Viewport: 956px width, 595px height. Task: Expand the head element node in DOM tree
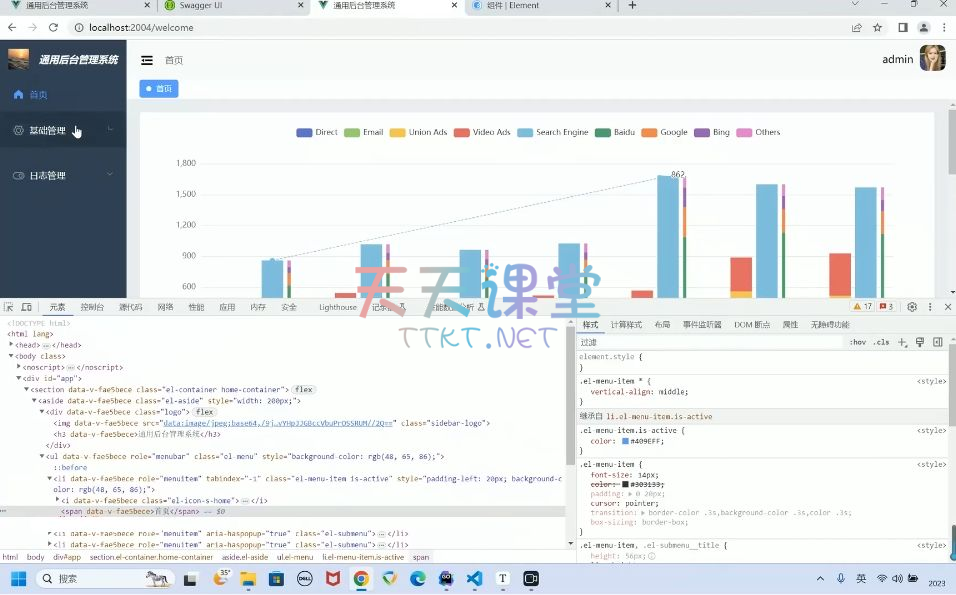pos(11,344)
